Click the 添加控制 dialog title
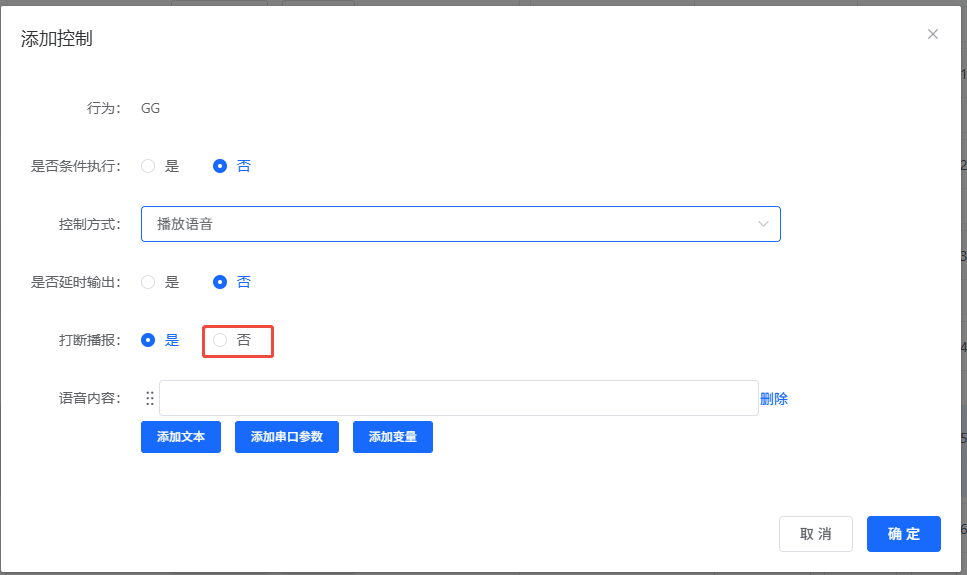 (x=57, y=39)
